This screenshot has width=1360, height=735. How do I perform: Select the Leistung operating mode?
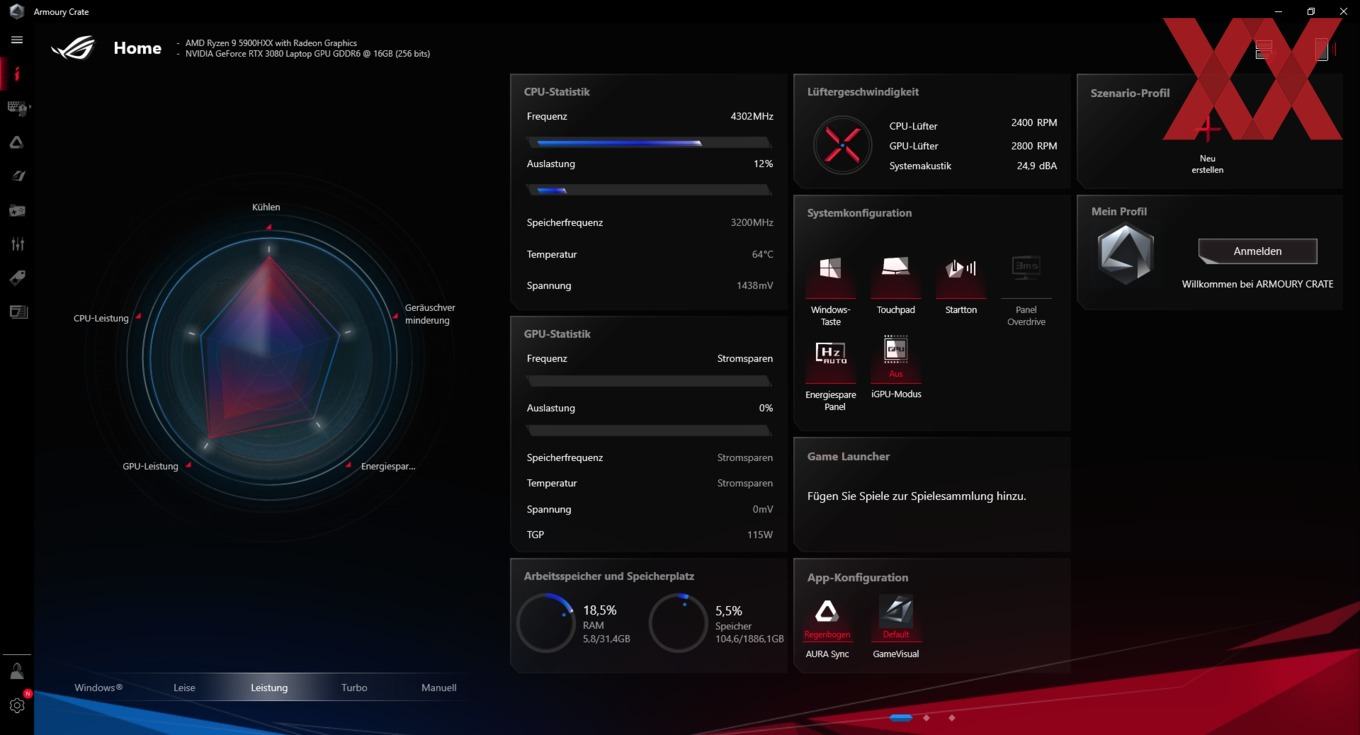click(269, 688)
